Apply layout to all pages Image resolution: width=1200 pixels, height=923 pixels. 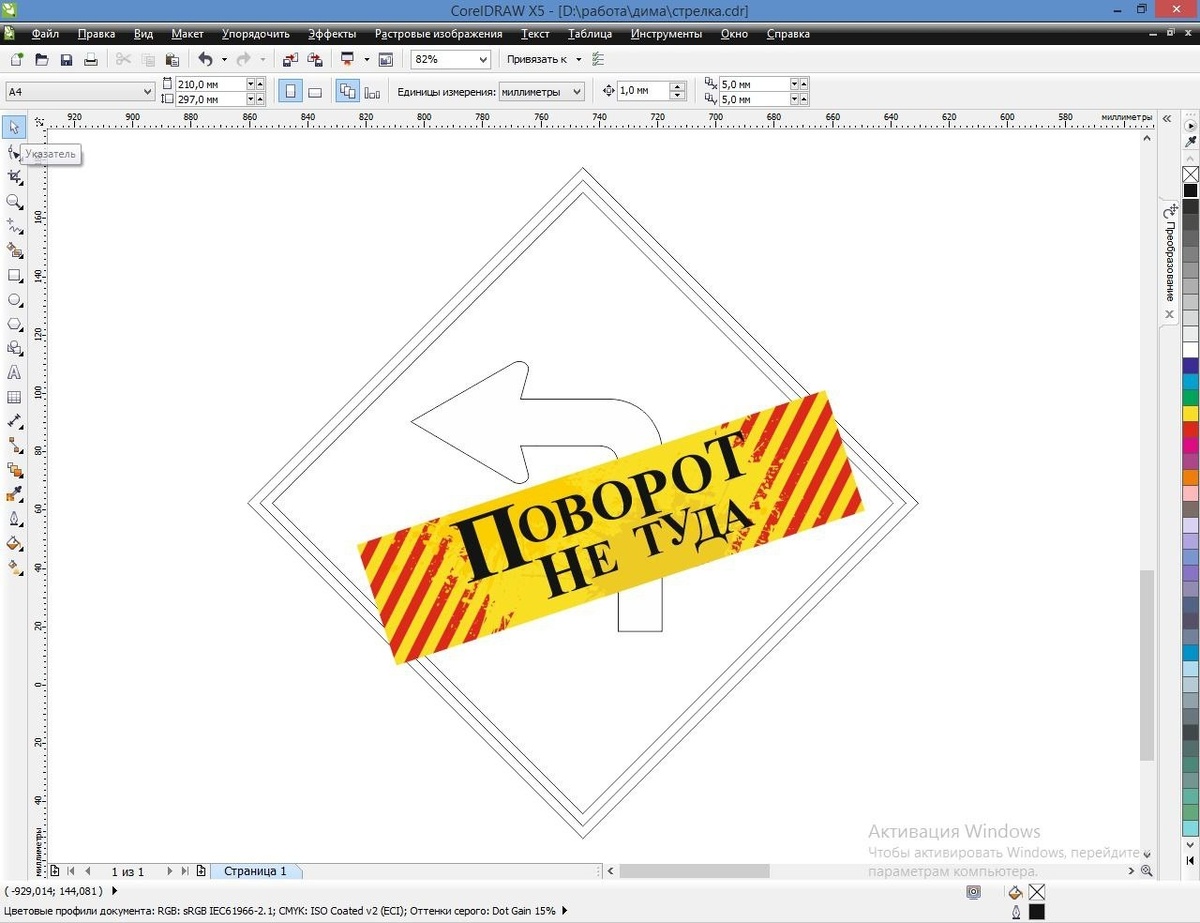pos(348,92)
